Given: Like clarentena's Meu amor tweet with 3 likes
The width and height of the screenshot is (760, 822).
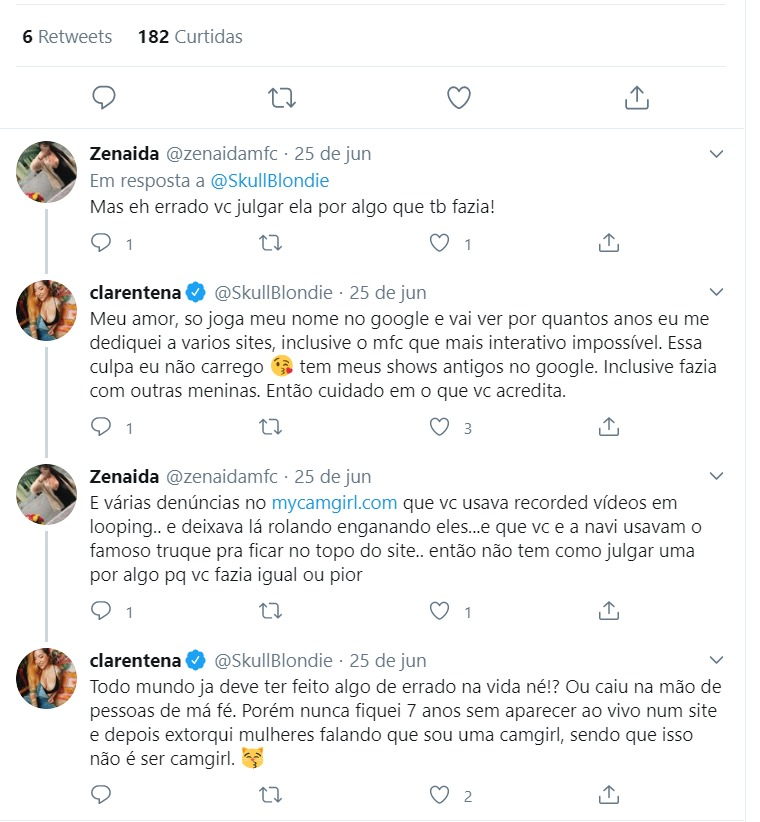Looking at the screenshot, I should click(x=439, y=427).
